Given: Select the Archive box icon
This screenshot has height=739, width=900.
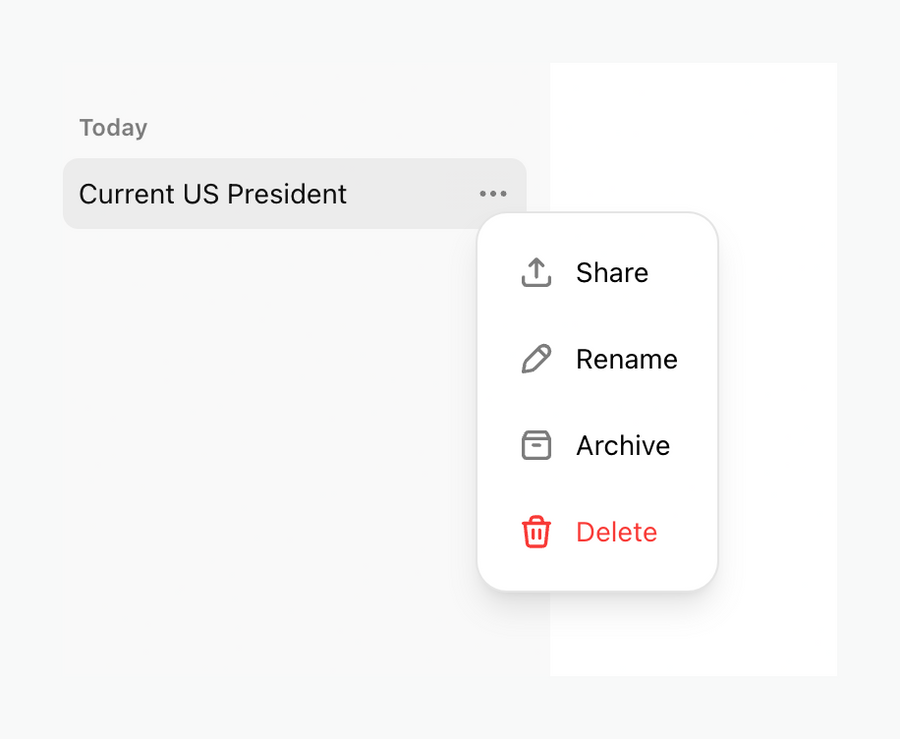Looking at the screenshot, I should click(536, 445).
